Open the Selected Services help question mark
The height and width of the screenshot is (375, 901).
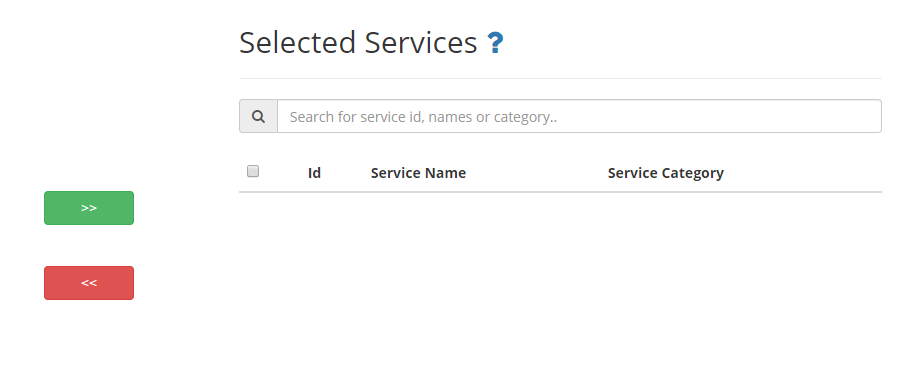(495, 43)
